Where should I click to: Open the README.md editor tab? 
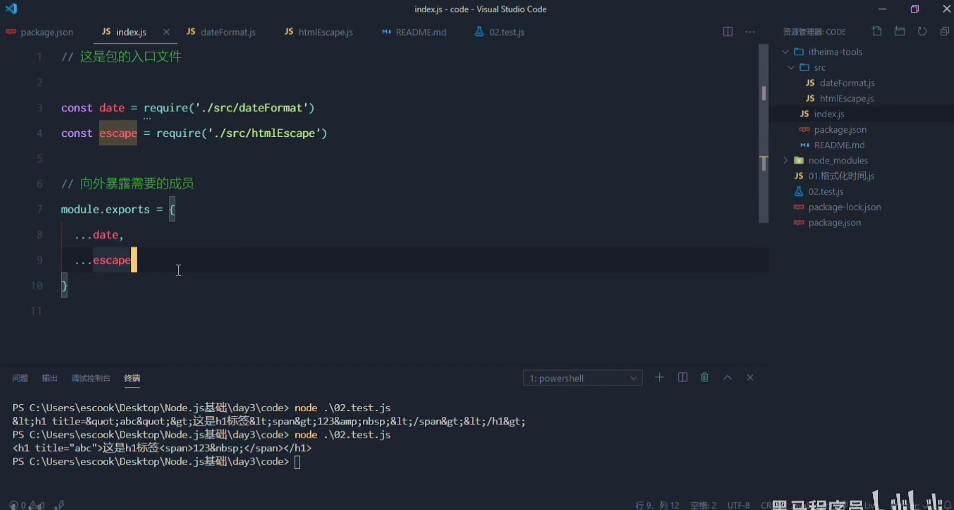414,32
